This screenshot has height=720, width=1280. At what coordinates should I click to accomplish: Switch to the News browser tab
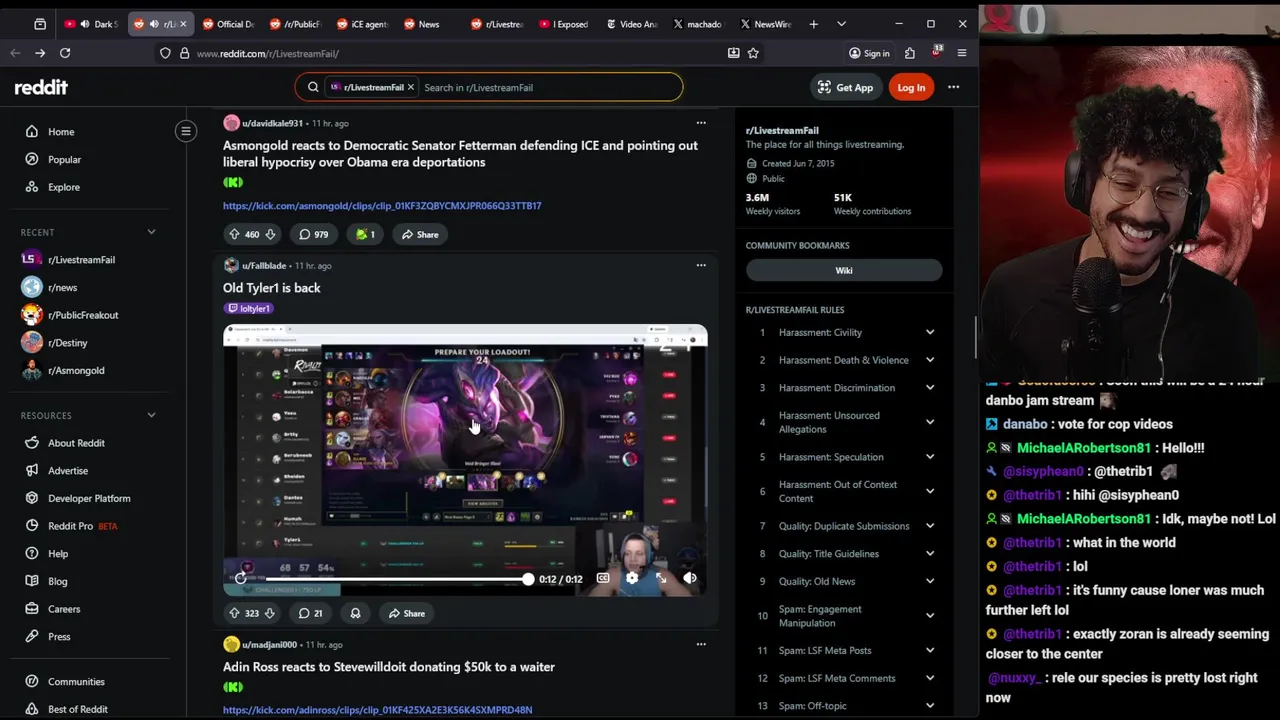coord(427,24)
